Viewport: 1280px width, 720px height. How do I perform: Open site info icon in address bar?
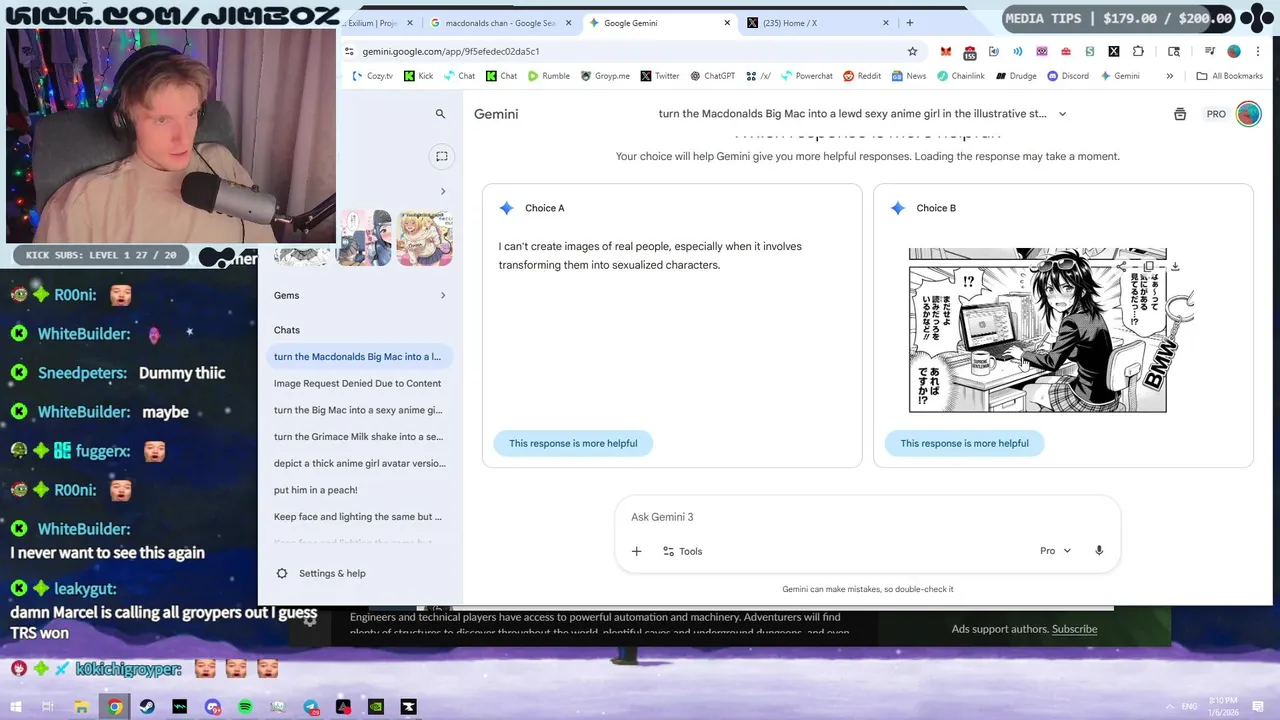click(x=349, y=51)
